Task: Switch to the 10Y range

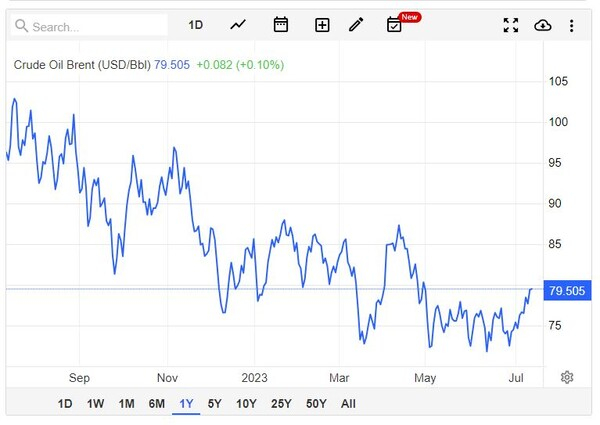Action: 246,404
